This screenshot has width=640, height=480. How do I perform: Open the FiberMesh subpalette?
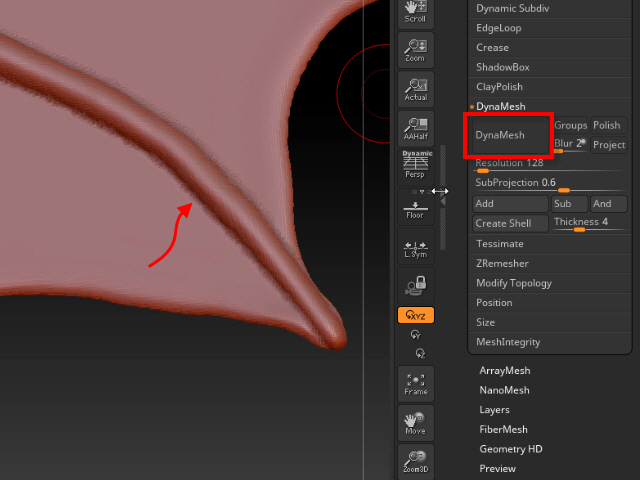coord(505,429)
